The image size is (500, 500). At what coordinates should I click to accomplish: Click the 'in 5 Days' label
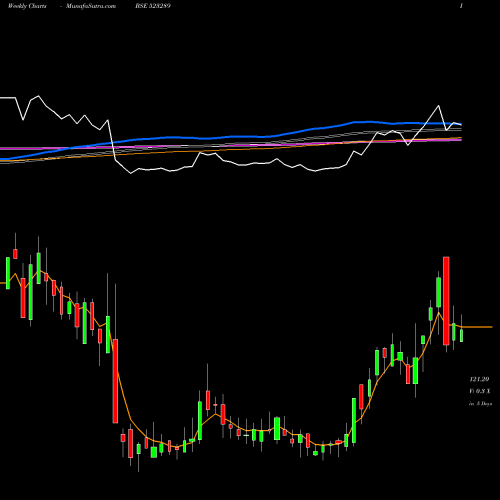click(480, 404)
